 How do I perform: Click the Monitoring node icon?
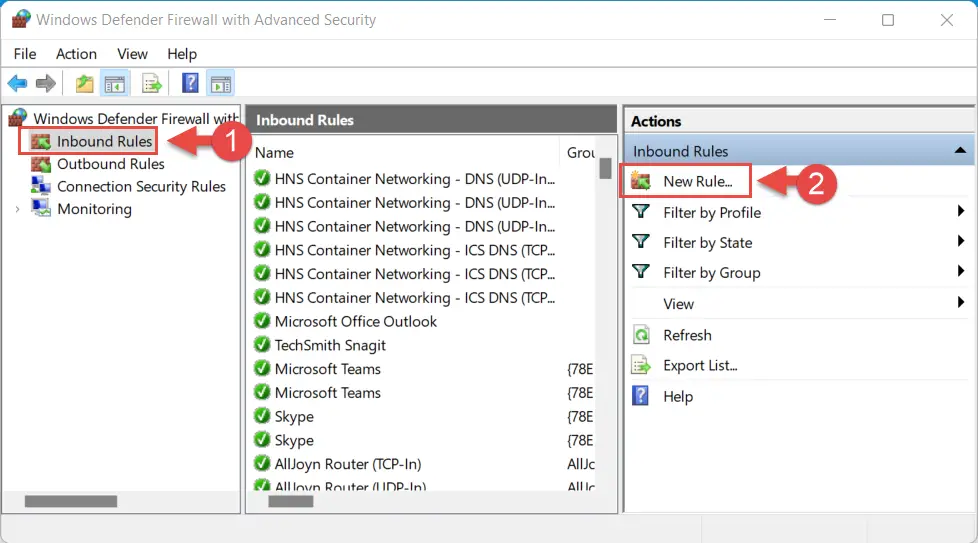[x=41, y=208]
